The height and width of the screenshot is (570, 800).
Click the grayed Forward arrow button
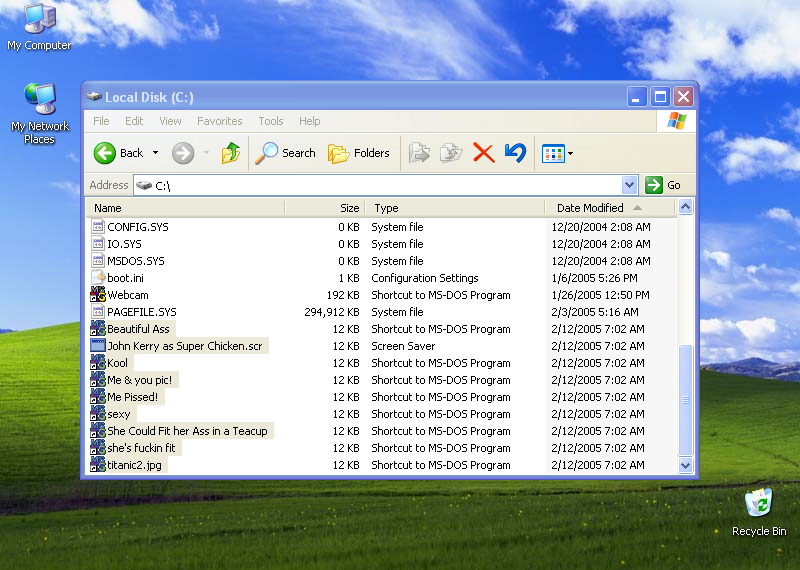point(183,153)
